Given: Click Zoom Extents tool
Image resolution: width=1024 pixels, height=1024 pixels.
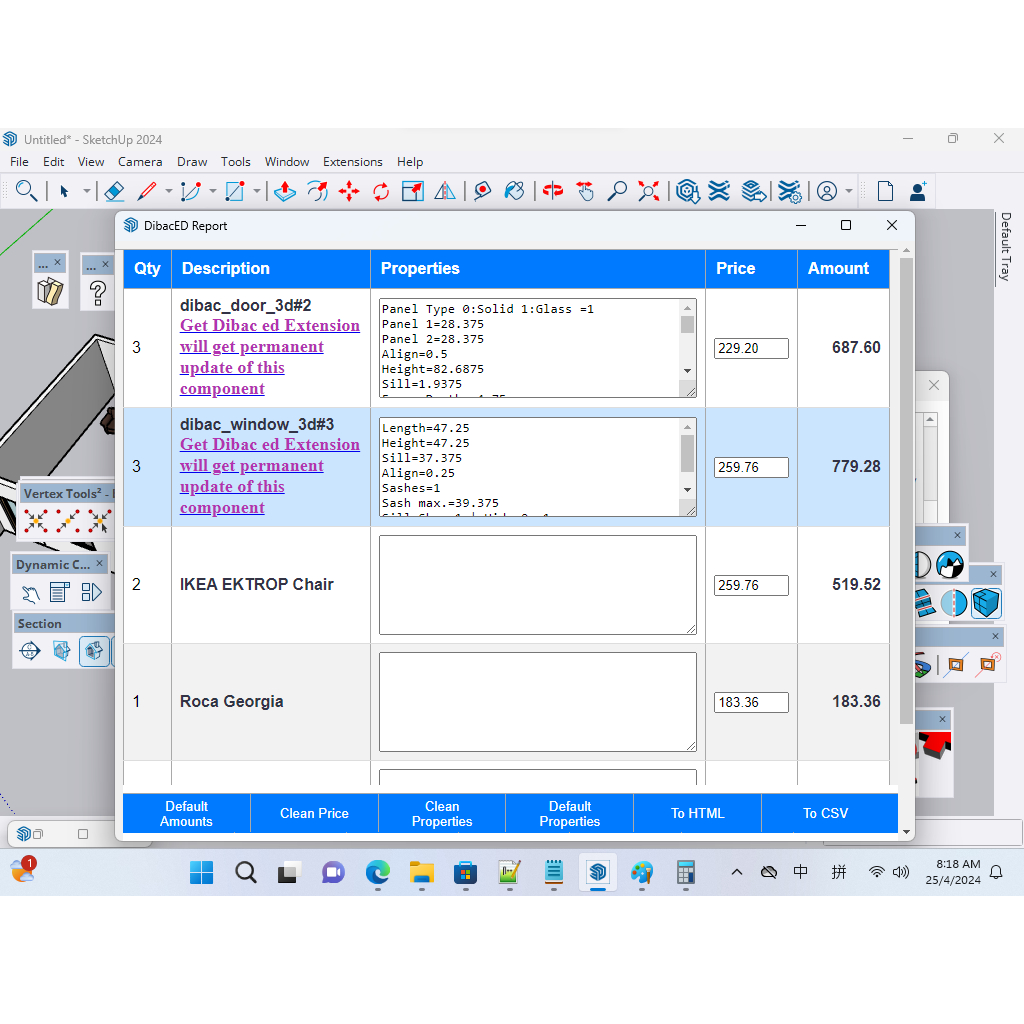Looking at the screenshot, I should click(648, 191).
